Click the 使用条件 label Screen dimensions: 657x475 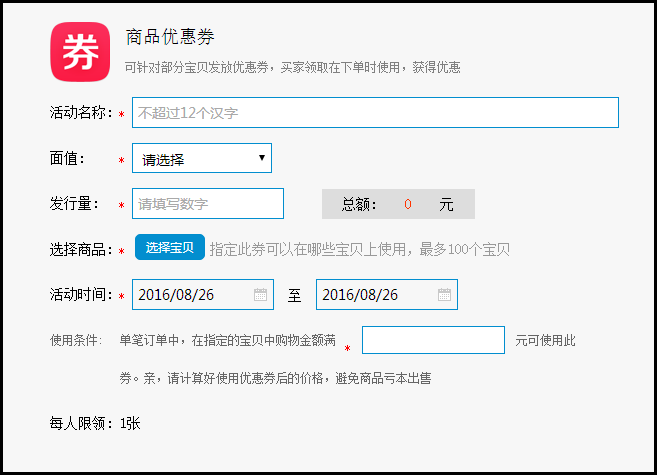pyautogui.click(x=76, y=340)
